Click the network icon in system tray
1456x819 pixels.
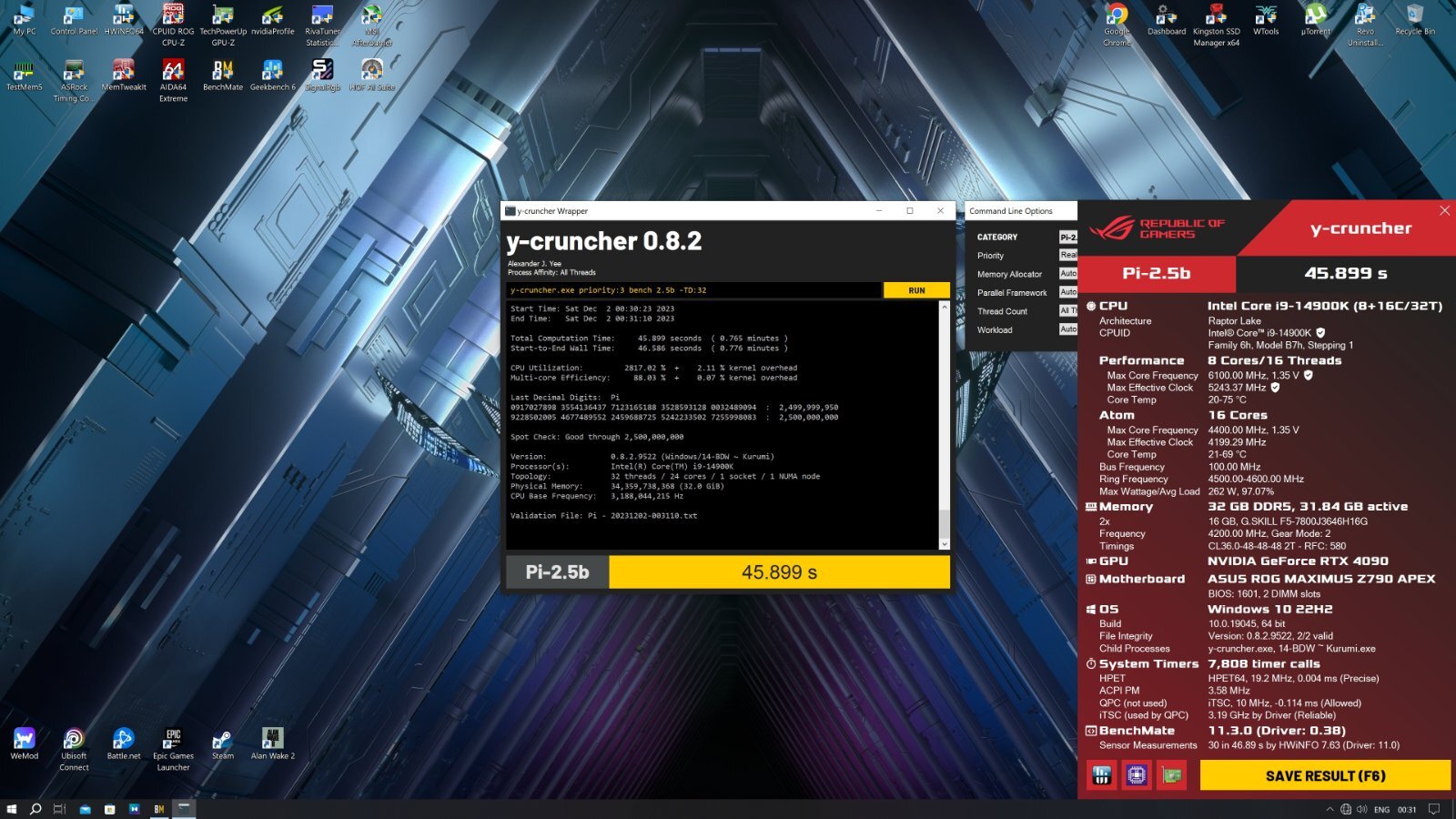1346,809
